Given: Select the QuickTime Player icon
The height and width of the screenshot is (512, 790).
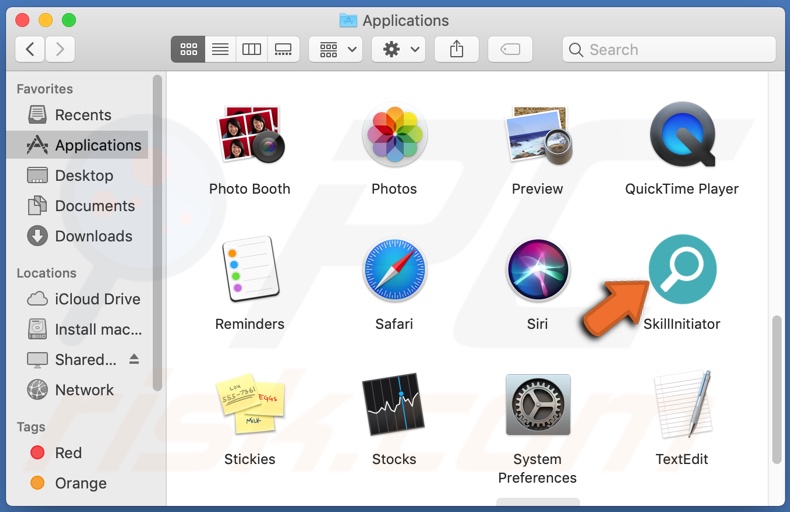Looking at the screenshot, I should pos(682,136).
